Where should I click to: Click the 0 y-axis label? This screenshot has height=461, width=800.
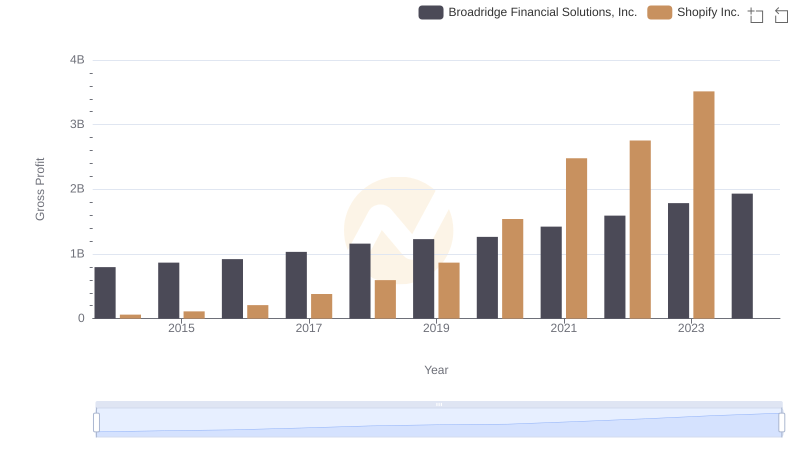(x=81, y=318)
